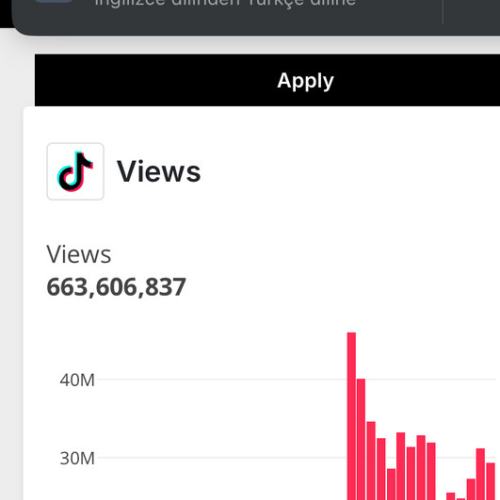Viewport: 500px width, 500px height.
Task: Click the short fifth bar from left
Action: pos(391,484)
